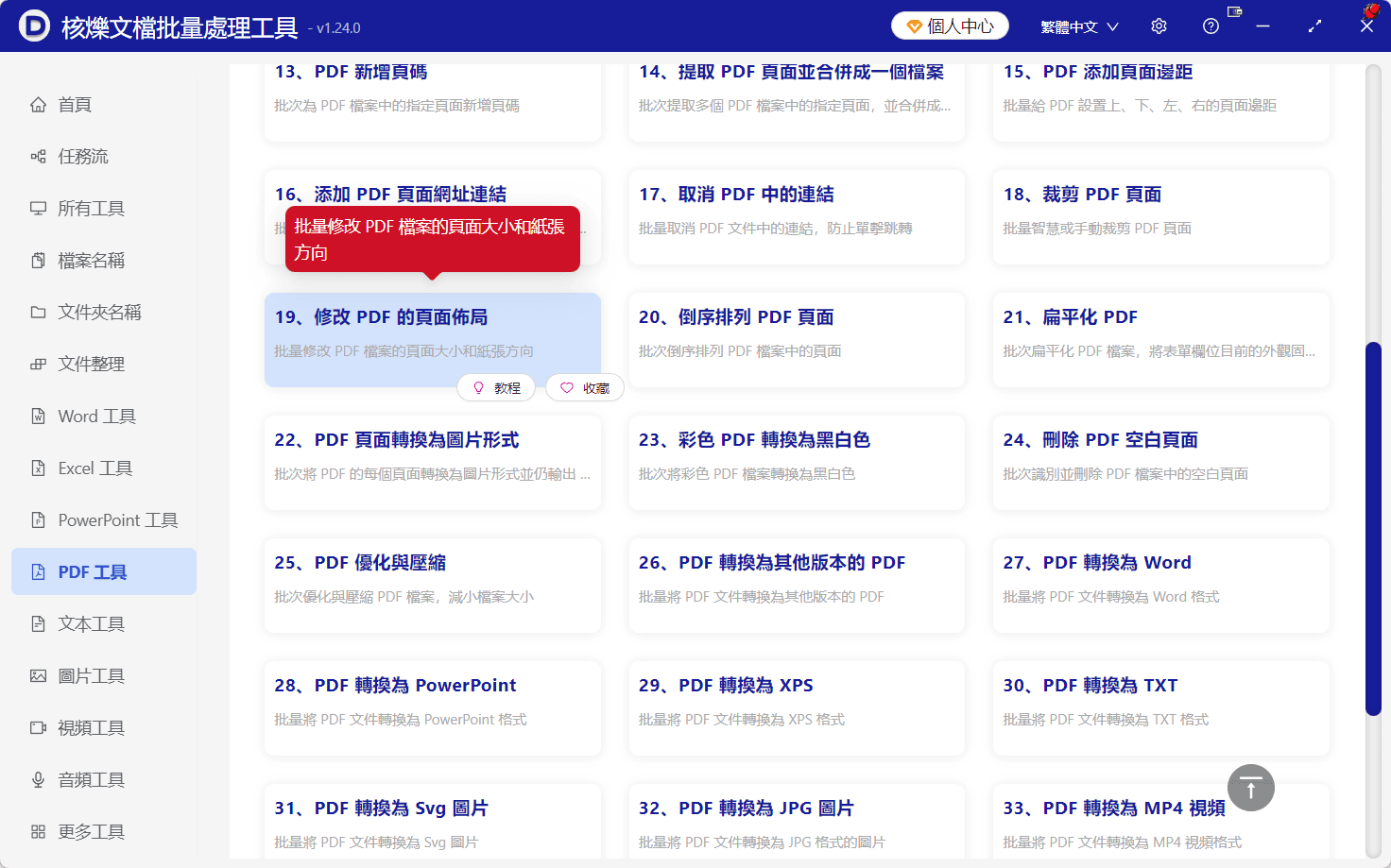Click the scroll-to-top arrow button
Viewport: 1391px width, 868px height.
[x=1250, y=788]
